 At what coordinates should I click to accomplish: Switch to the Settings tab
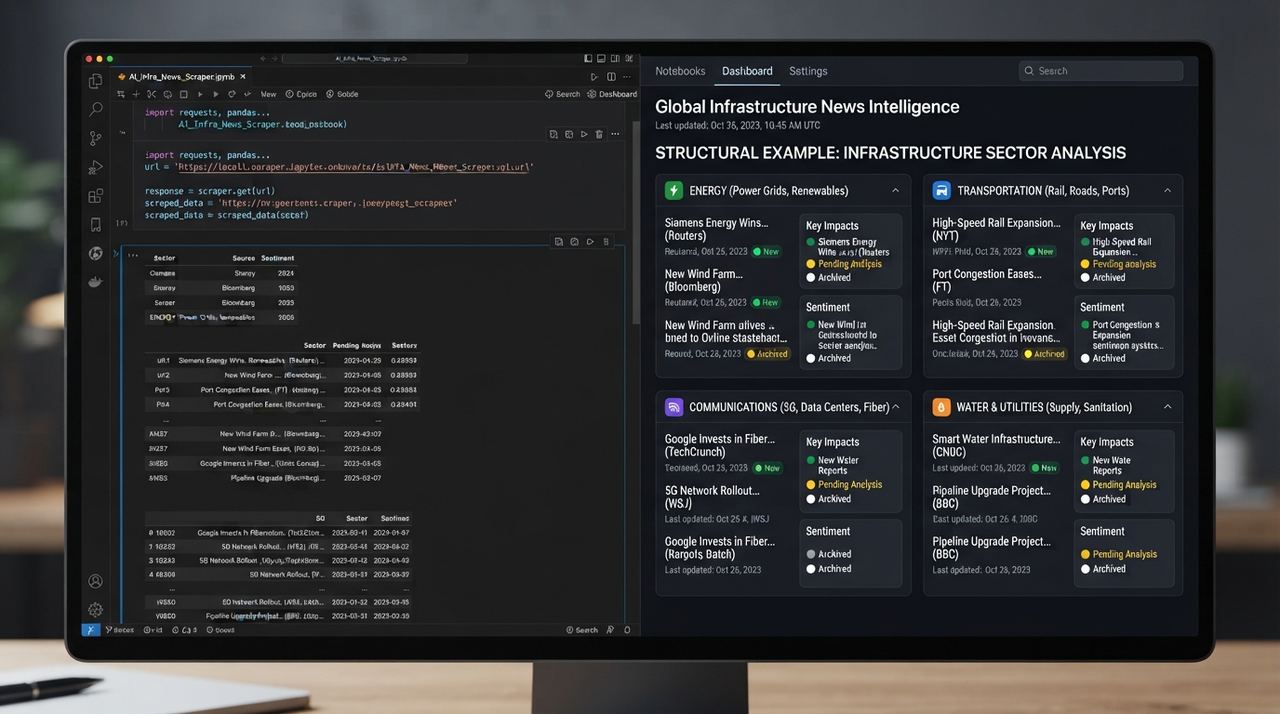pos(808,71)
